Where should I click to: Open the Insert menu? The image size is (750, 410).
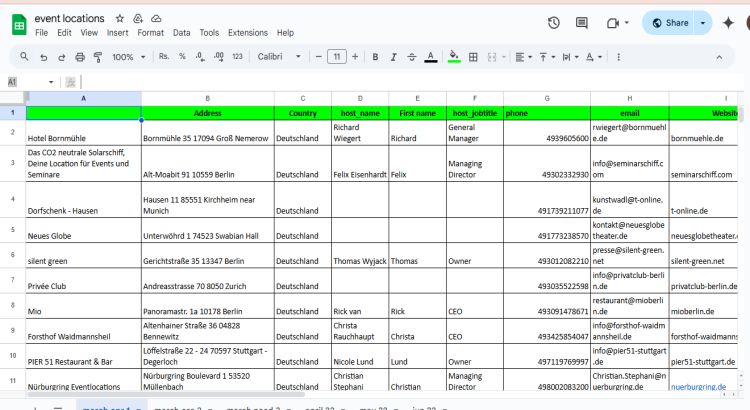point(117,33)
